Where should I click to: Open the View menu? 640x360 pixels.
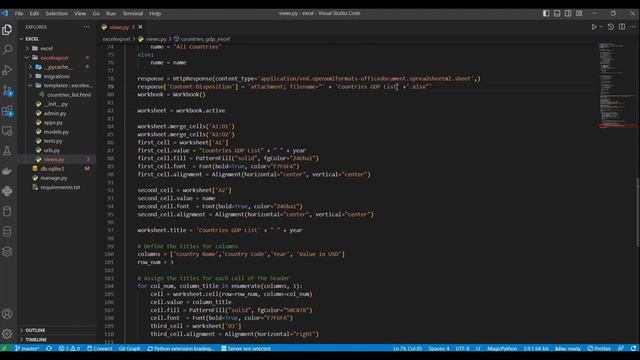(x=80, y=13)
